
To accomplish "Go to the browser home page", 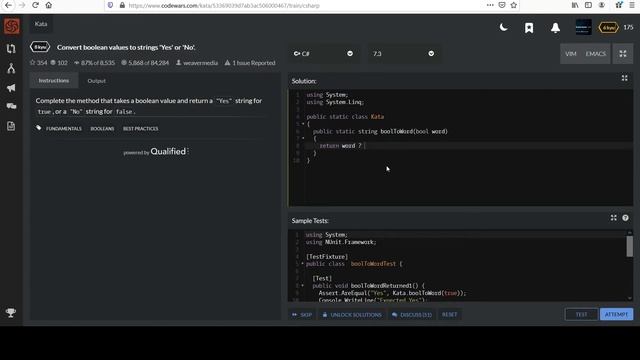I will [x=49, y=5].
